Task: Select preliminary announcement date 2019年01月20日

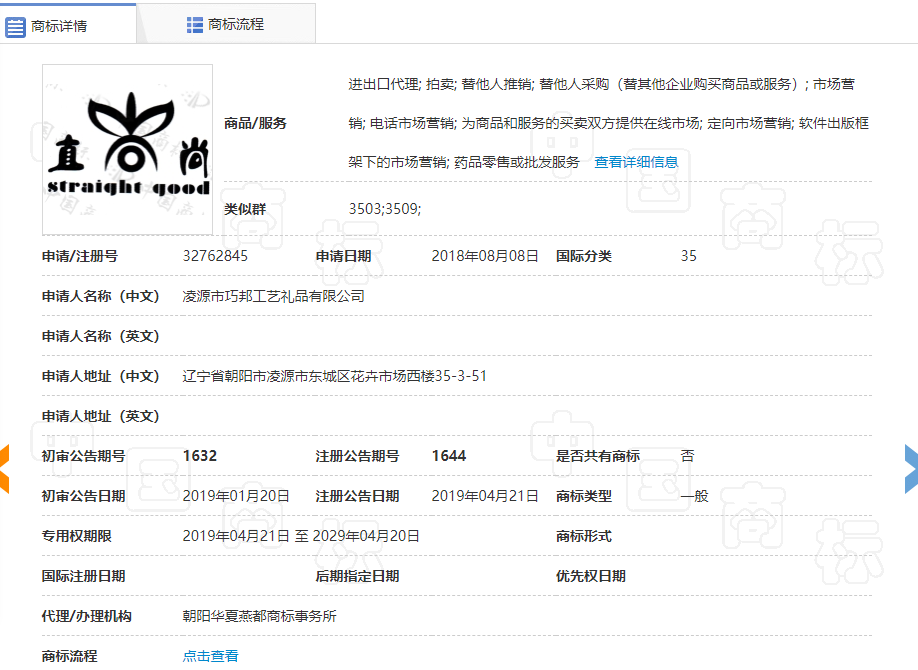Action: pos(236,496)
